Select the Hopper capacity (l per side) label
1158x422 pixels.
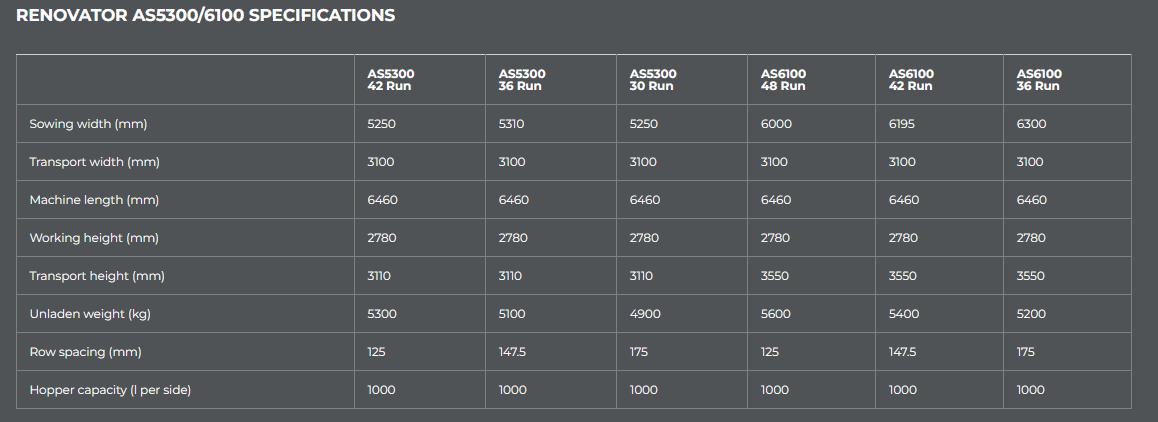click(x=110, y=390)
